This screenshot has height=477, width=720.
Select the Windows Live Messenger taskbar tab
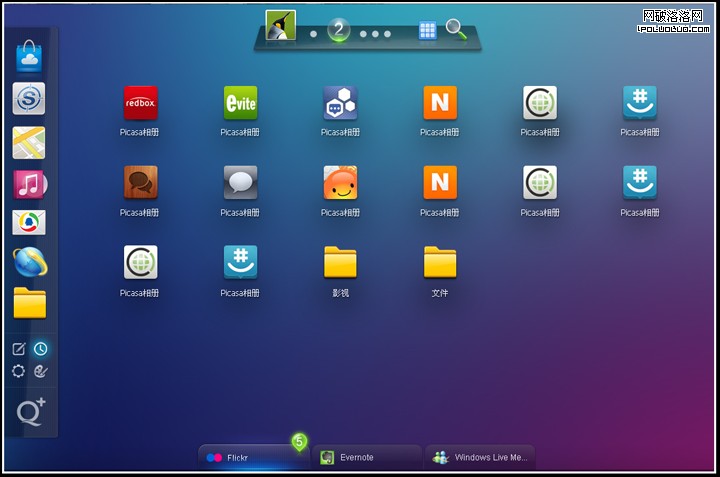[480, 457]
